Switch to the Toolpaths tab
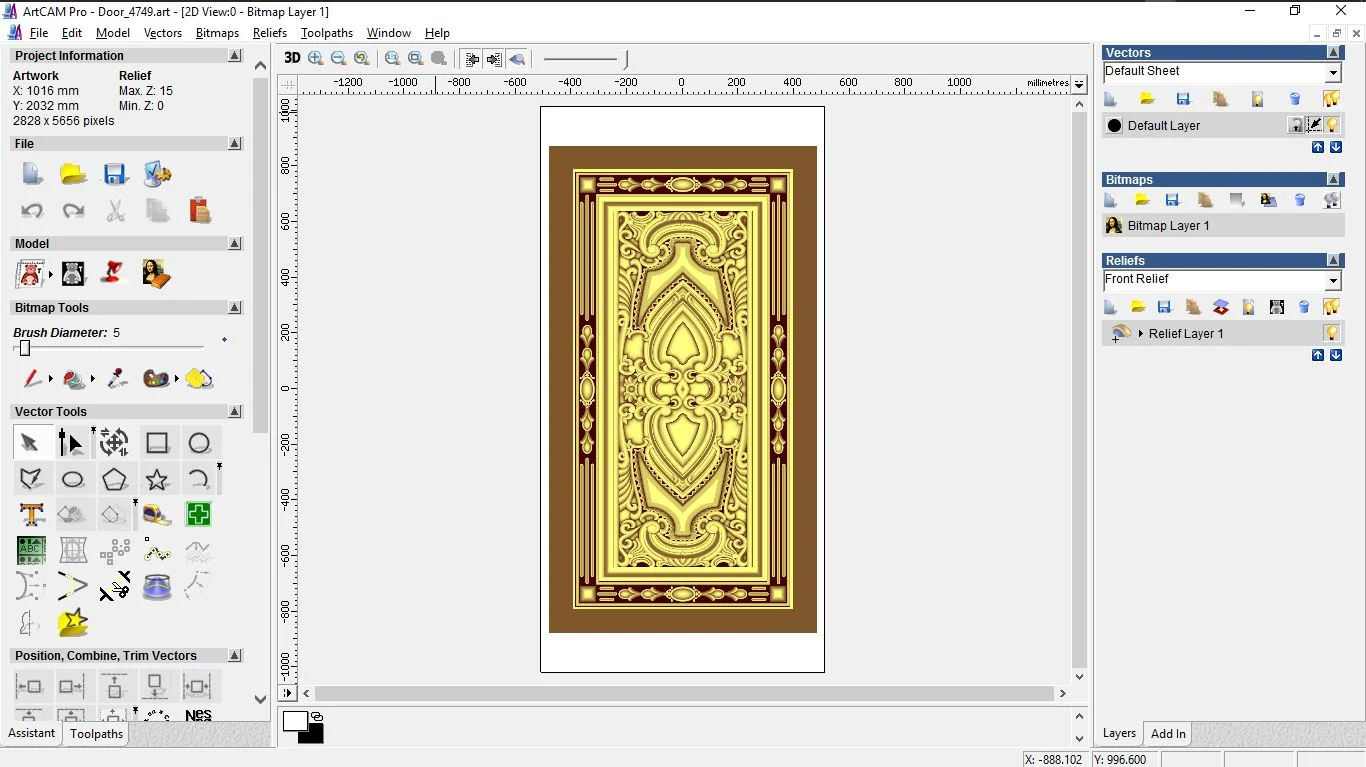 coord(96,734)
